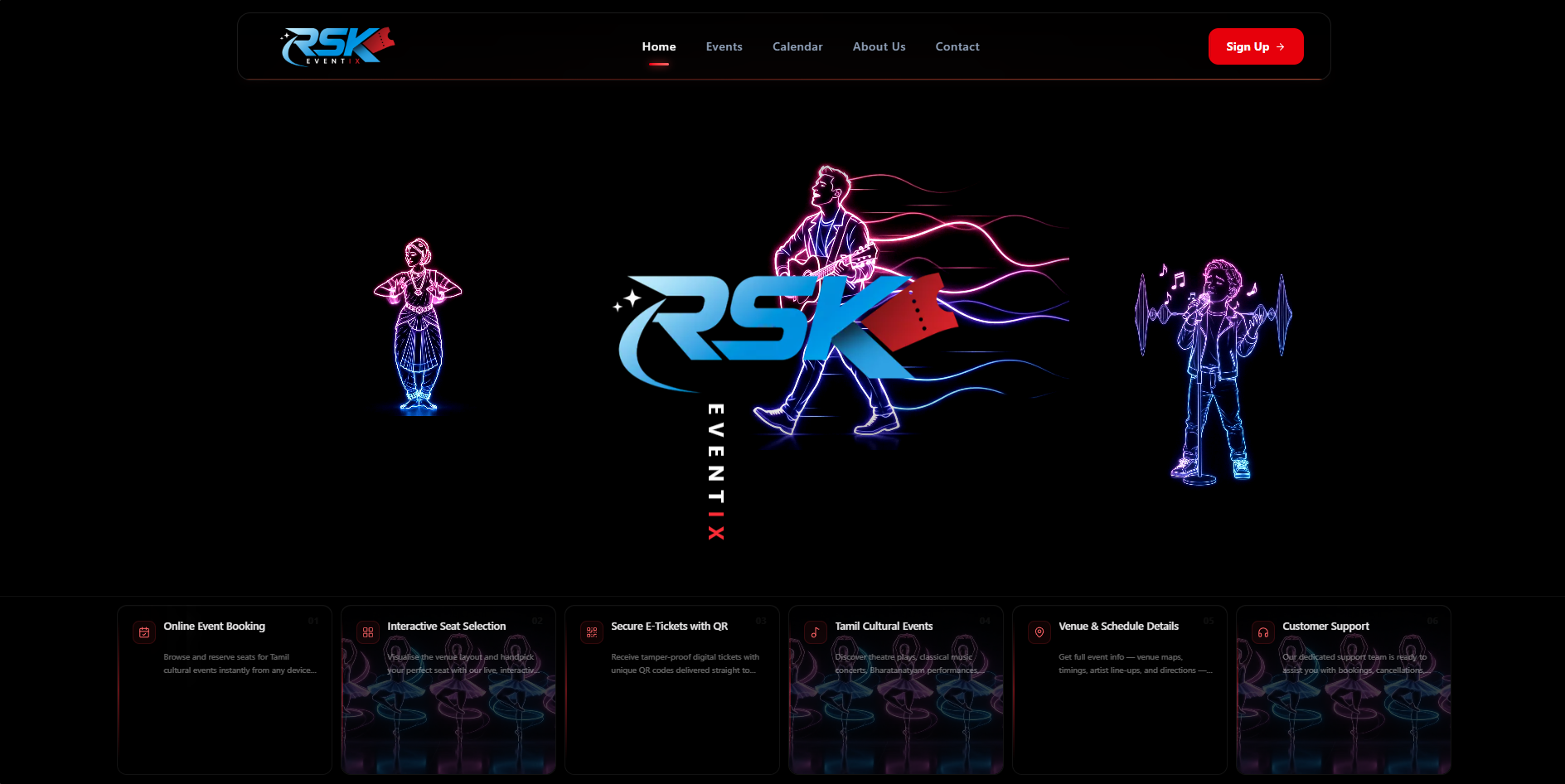Open the Contact page link
Viewport: 1565px width, 784px height.
pyautogui.click(x=957, y=46)
